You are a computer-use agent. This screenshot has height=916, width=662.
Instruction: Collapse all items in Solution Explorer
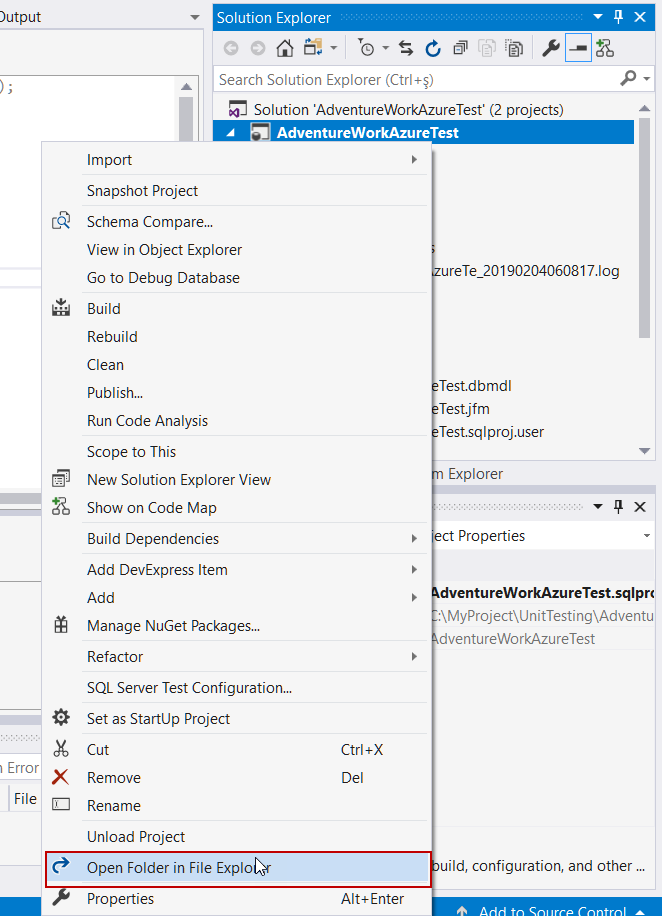tap(460, 48)
